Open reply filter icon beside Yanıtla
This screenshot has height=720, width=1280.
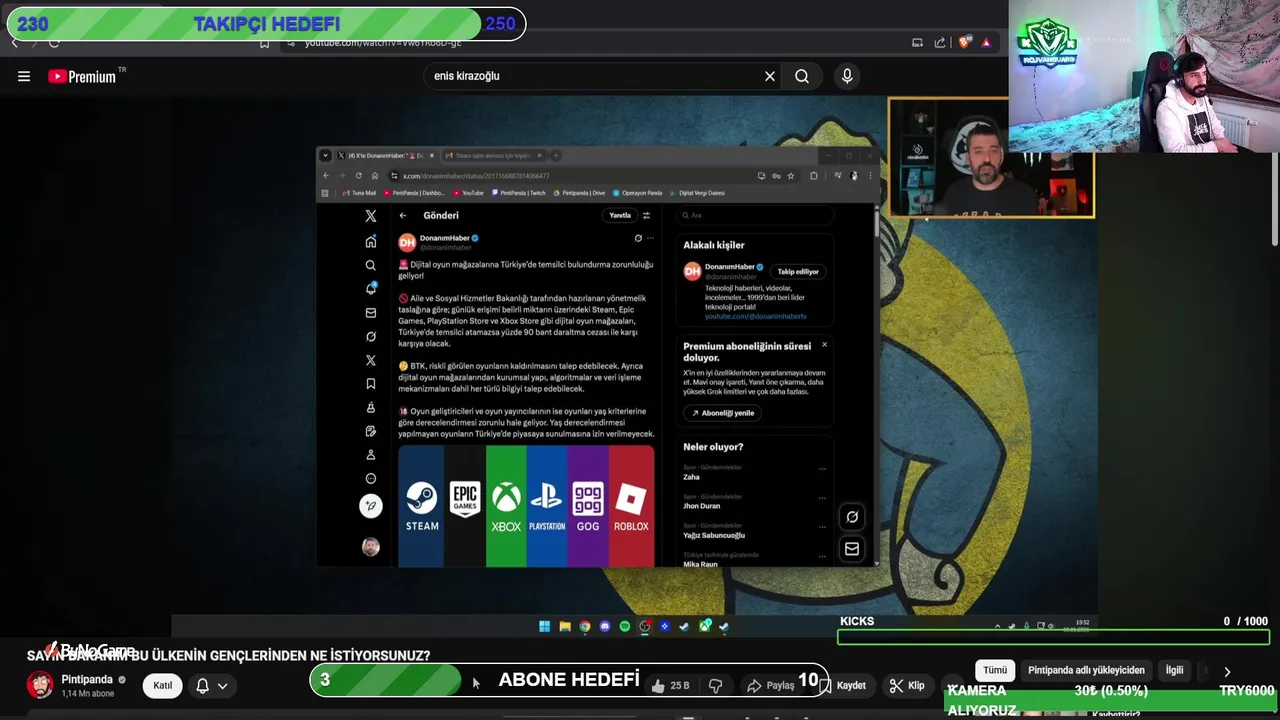pyautogui.click(x=646, y=215)
